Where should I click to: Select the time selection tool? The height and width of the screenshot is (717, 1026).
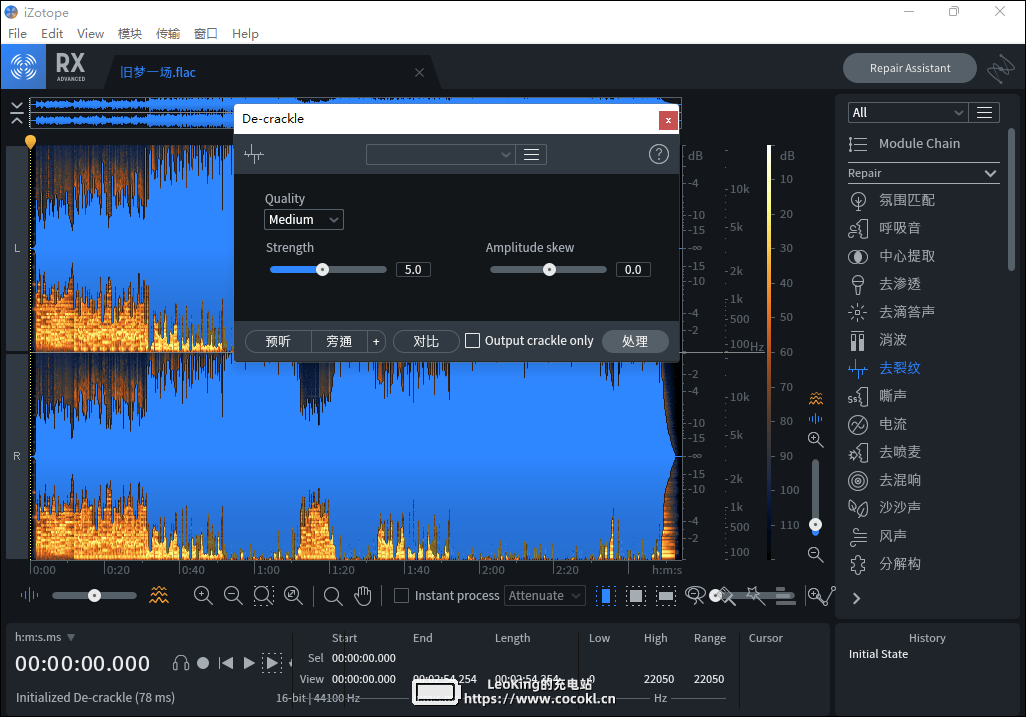[x=606, y=596]
